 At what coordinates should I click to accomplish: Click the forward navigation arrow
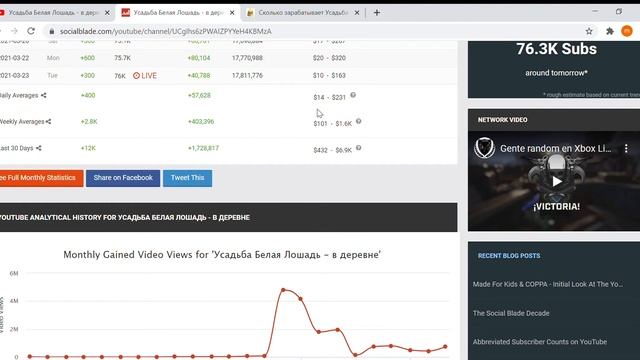pos(14,31)
